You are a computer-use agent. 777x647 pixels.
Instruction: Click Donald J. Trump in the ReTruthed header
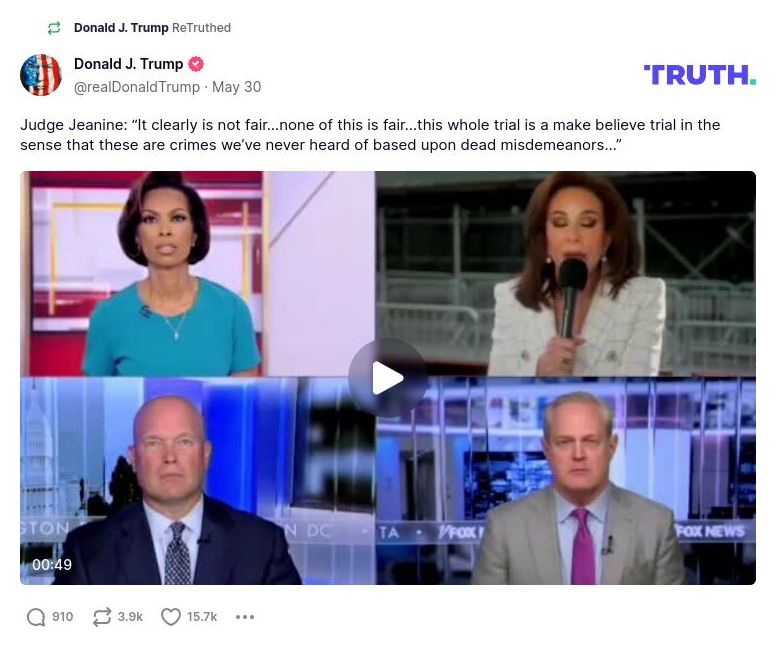point(121,28)
